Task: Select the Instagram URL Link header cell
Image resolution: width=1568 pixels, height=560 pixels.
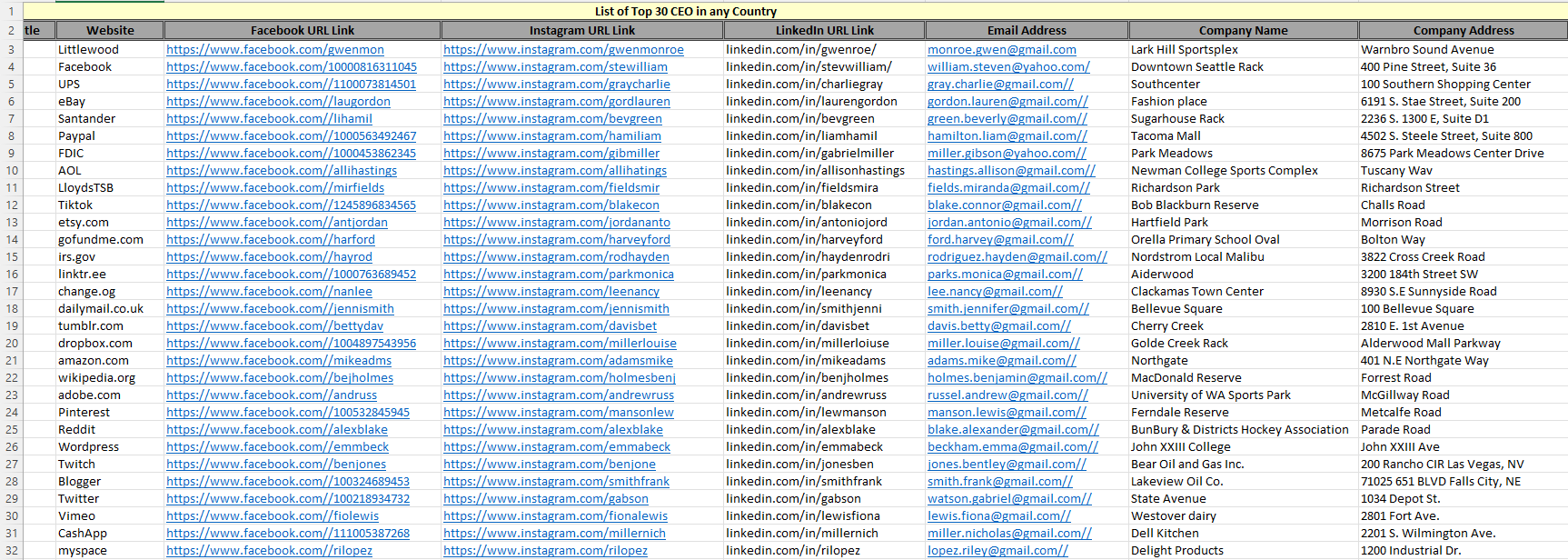Action: (582, 30)
